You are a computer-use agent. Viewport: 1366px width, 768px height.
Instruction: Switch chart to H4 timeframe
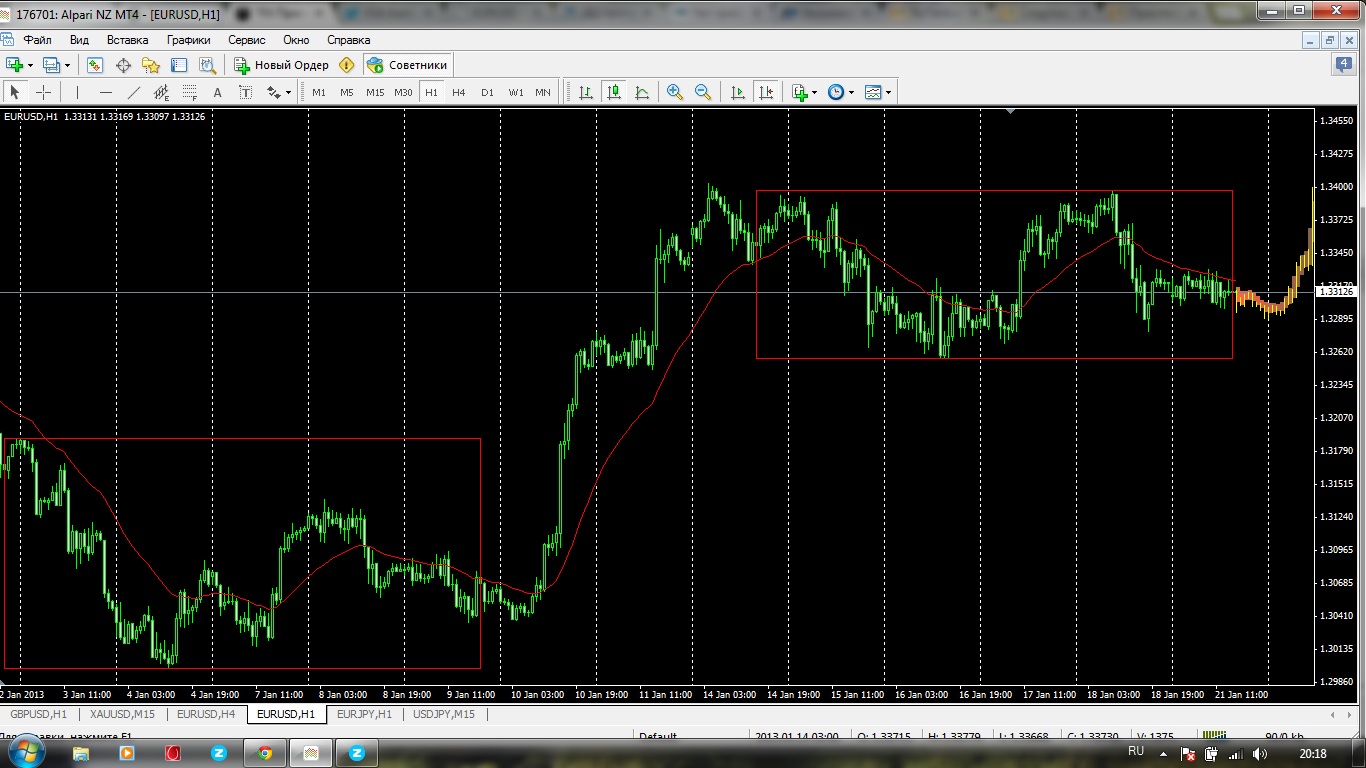tap(458, 92)
